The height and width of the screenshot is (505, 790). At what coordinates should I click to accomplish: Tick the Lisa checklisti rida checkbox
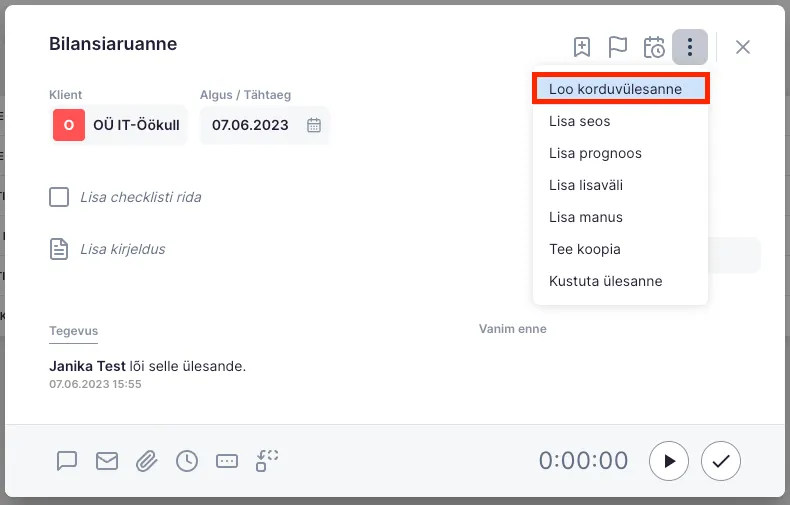tap(59, 197)
